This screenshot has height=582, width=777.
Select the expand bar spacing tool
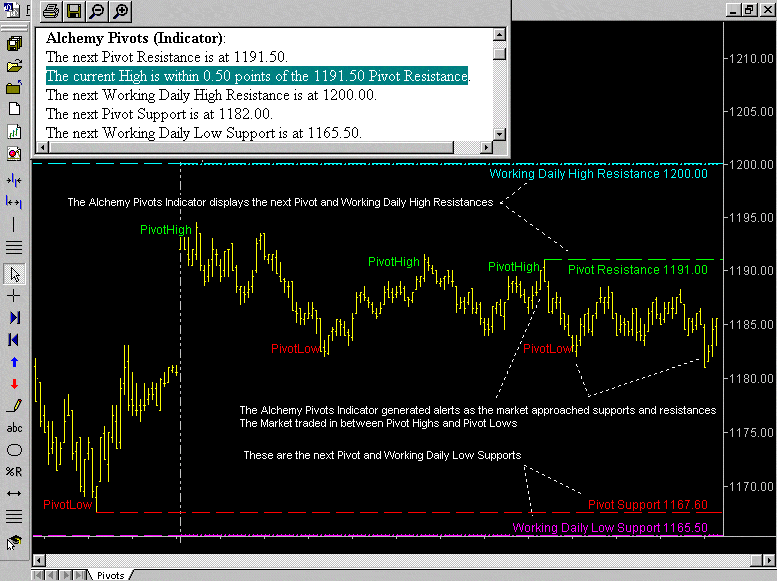tap(14, 202)
